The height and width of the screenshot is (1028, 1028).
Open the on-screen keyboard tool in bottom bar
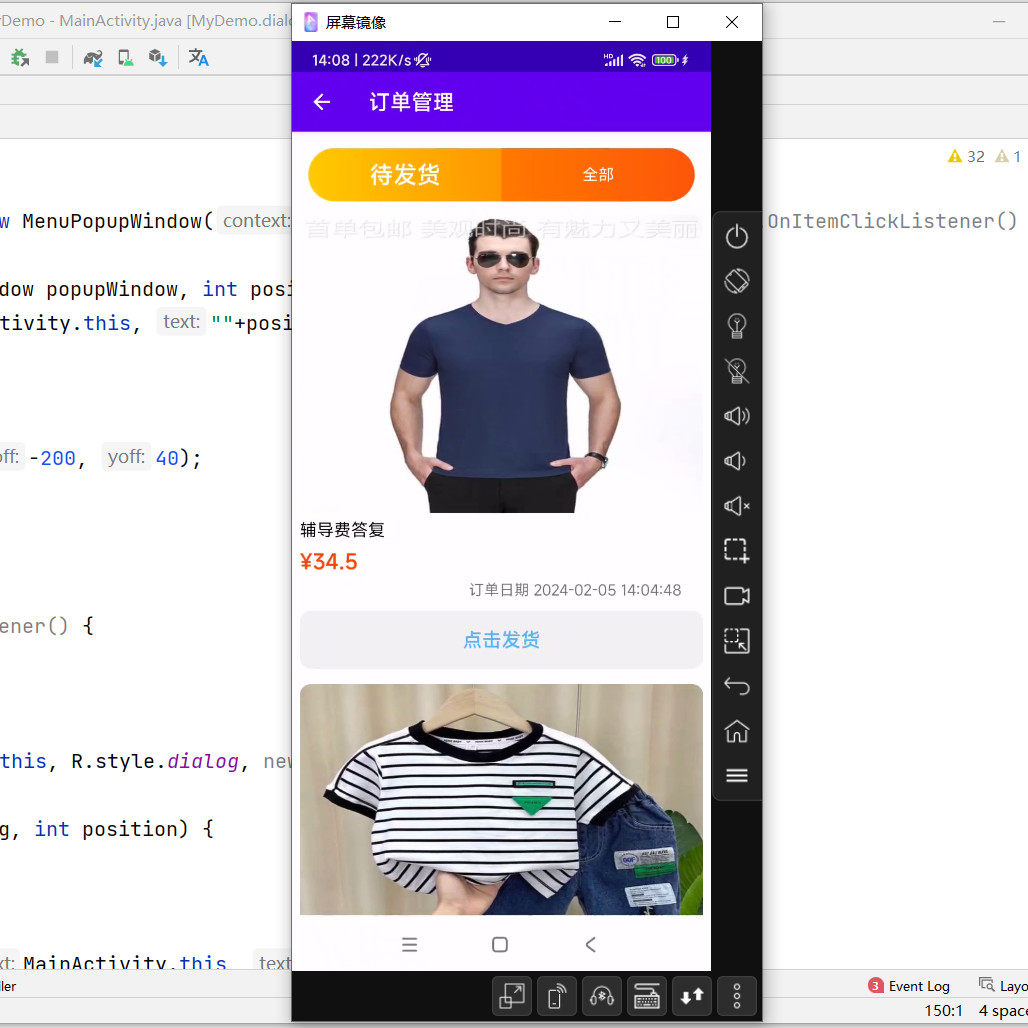click(x=646, y=996)
